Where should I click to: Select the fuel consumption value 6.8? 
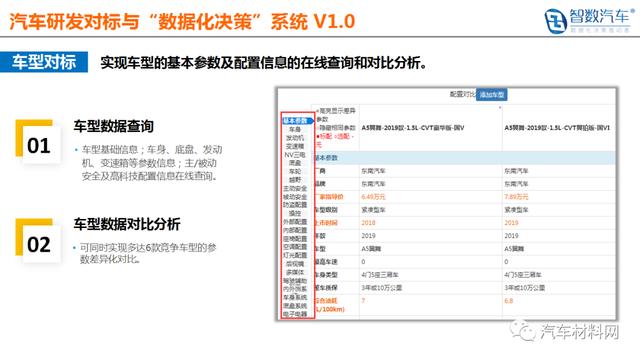[509, 301]
